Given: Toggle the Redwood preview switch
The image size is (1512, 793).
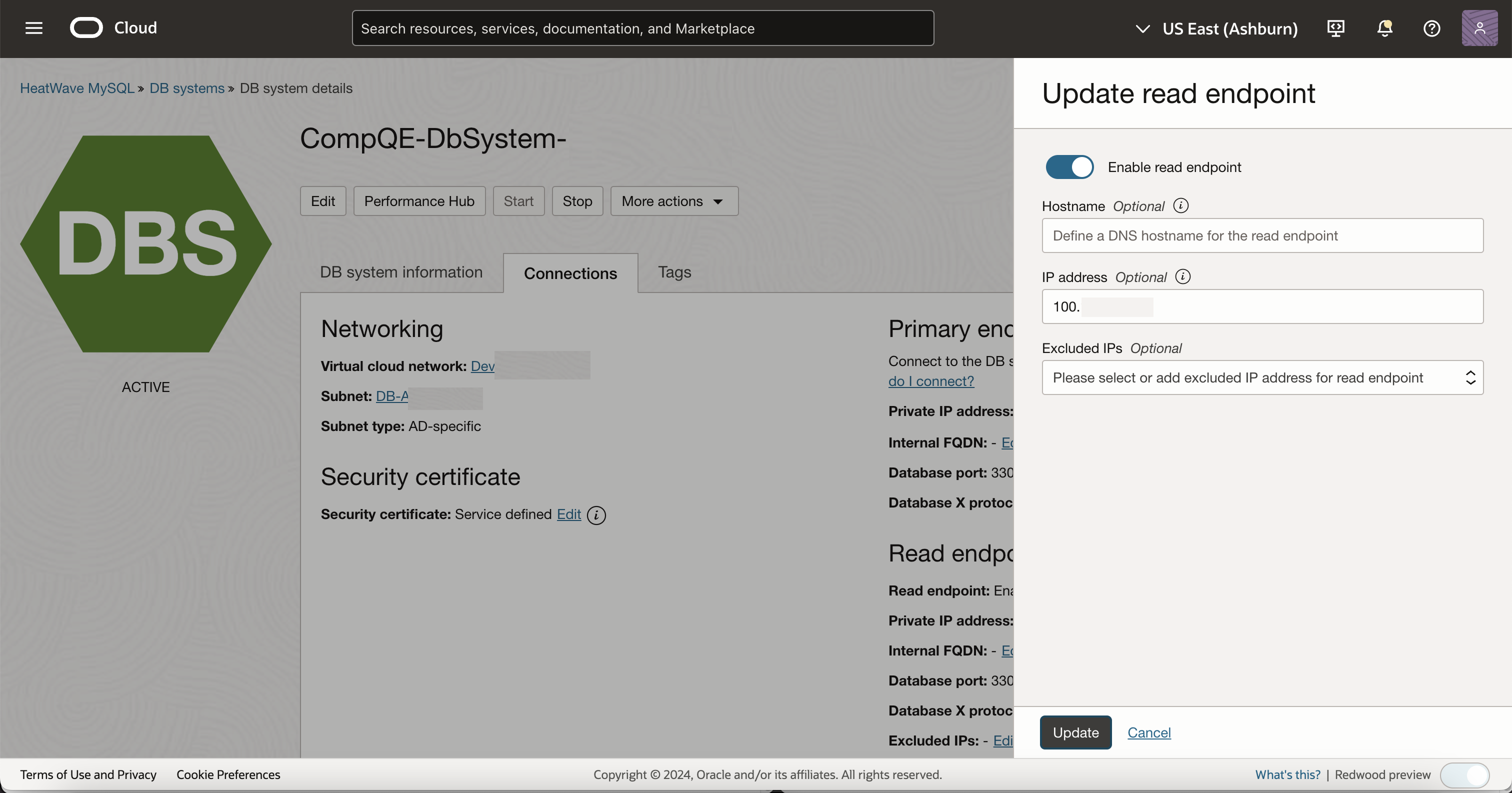Looking at the screenshot, I should coord(1466,775).
